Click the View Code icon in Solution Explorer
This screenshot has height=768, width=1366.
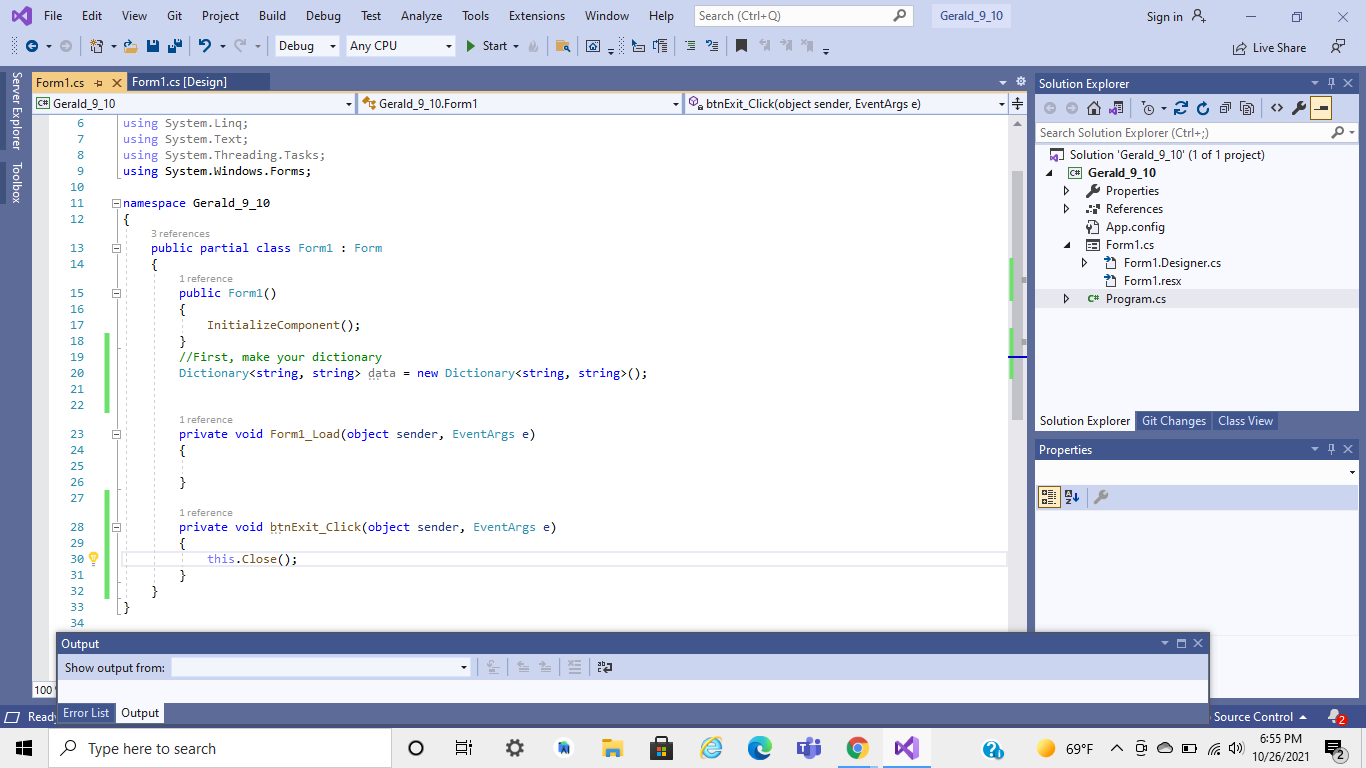pyautogui.click(x=1277, y=107)
